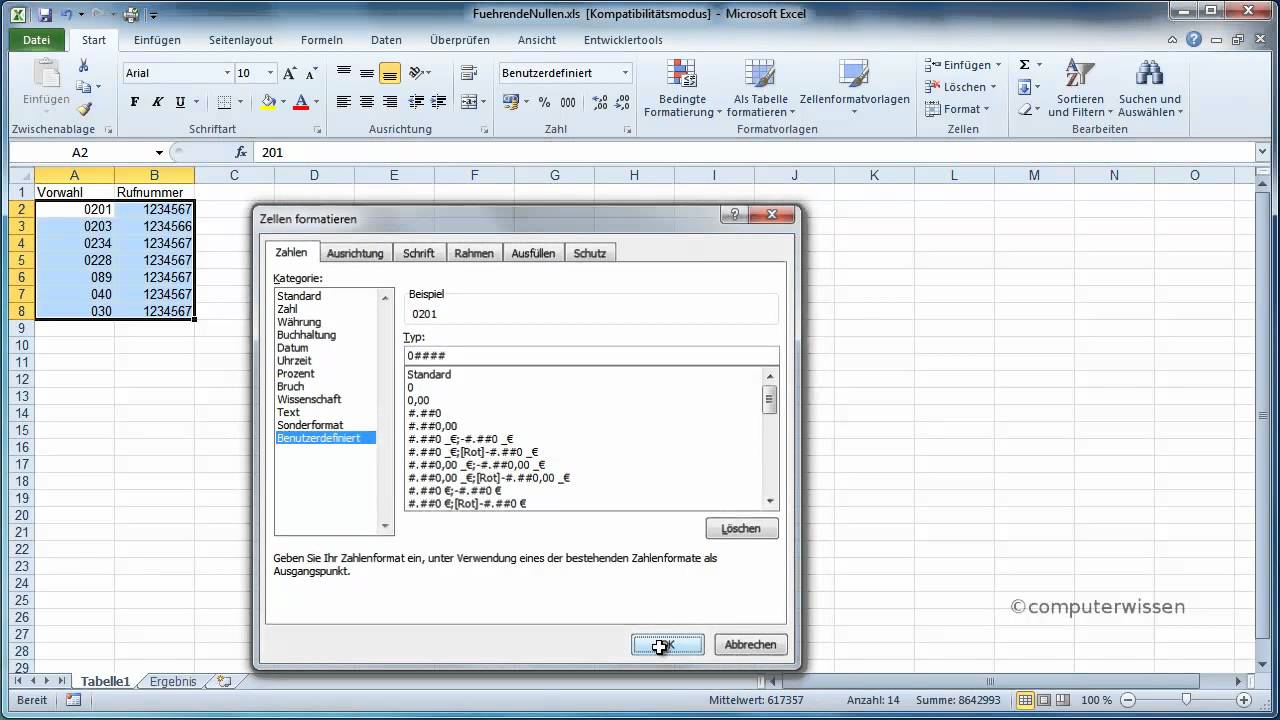Expand the Benutzerdefiniert number format dropdown

(x=625, y=73)
